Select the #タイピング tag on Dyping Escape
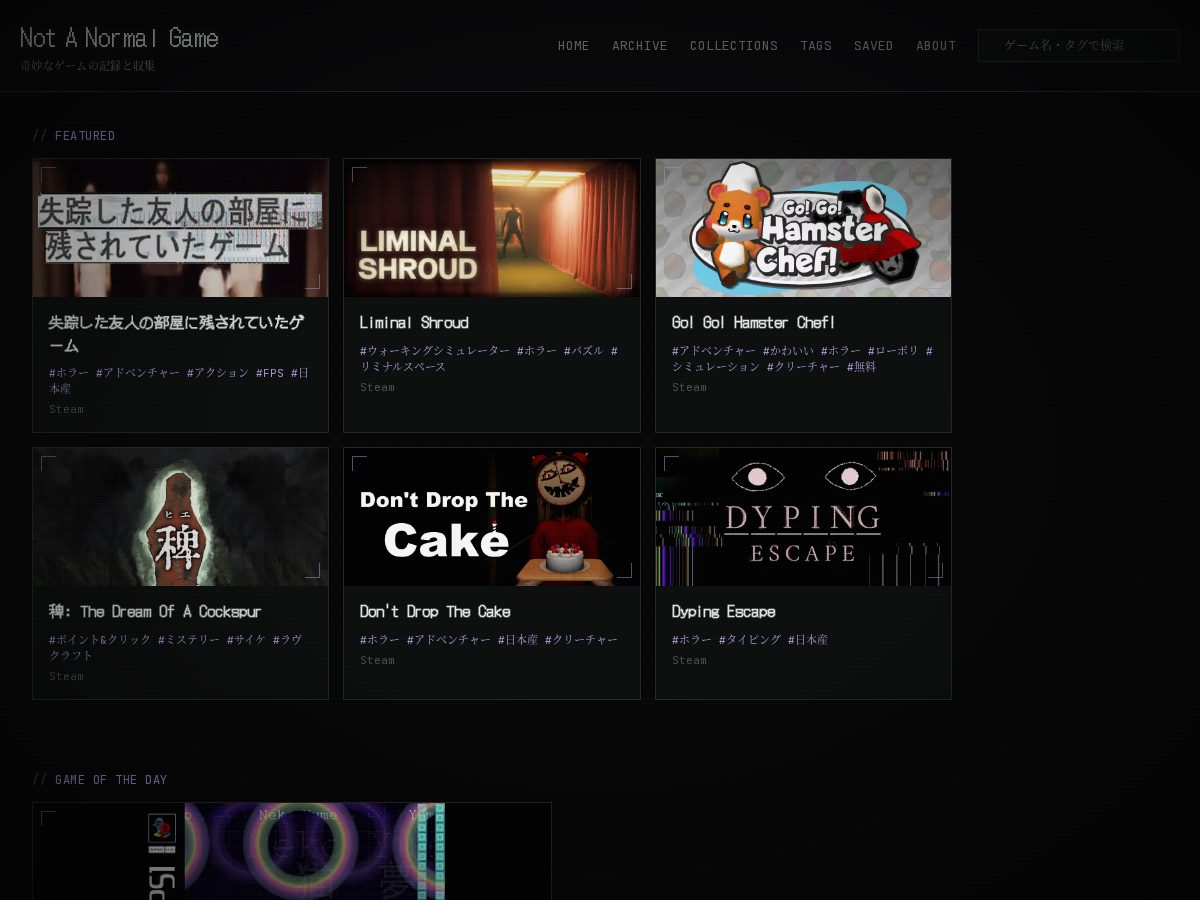The image size is (1200, 900). tap(750, 640)
